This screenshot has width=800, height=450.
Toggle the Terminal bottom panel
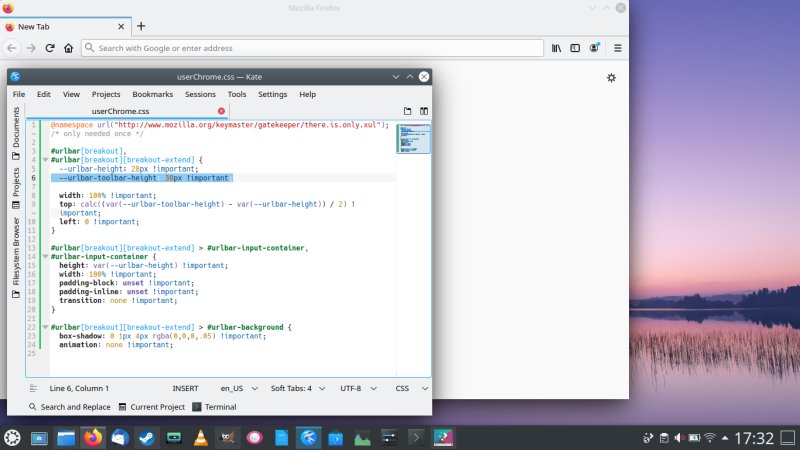coord(214,407)
